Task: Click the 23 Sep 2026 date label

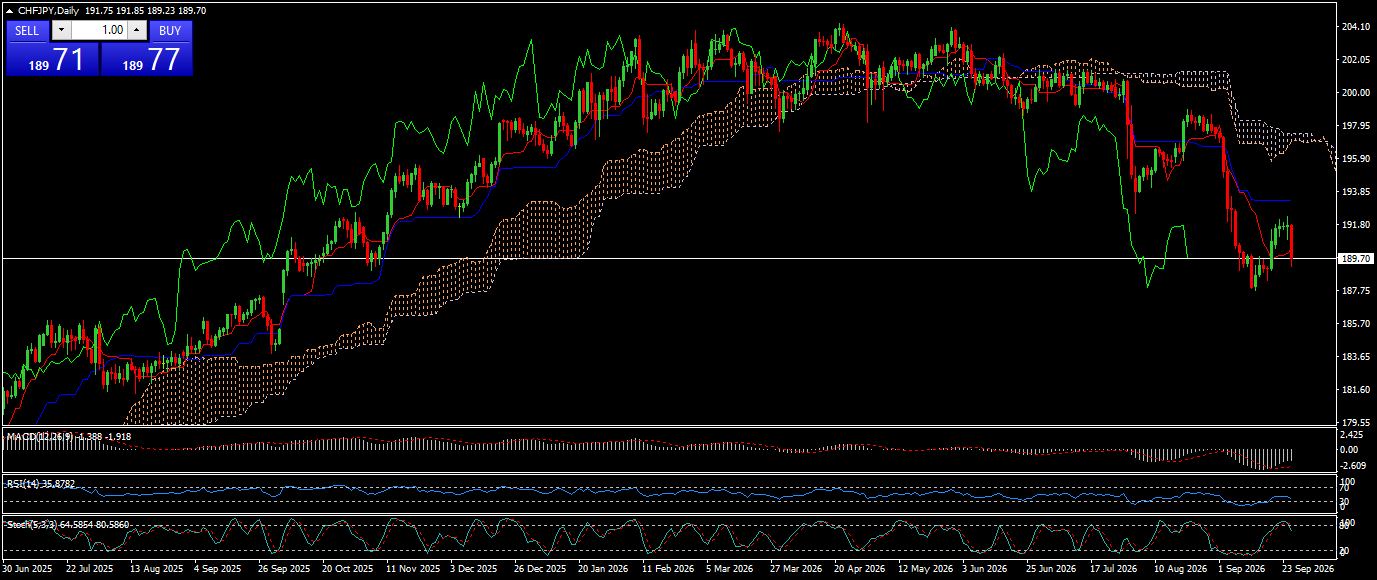Action: click(1308, 568)
